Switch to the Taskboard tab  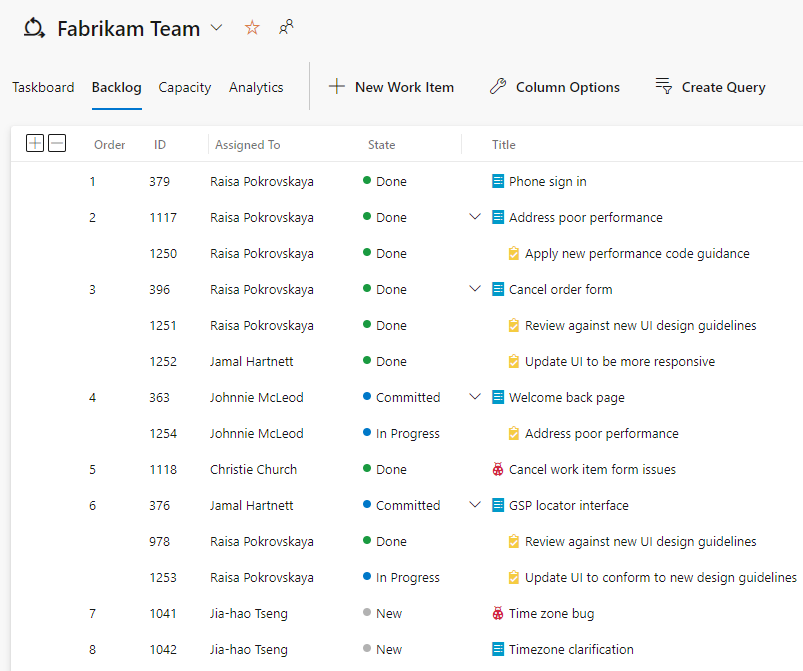(43, 88)
